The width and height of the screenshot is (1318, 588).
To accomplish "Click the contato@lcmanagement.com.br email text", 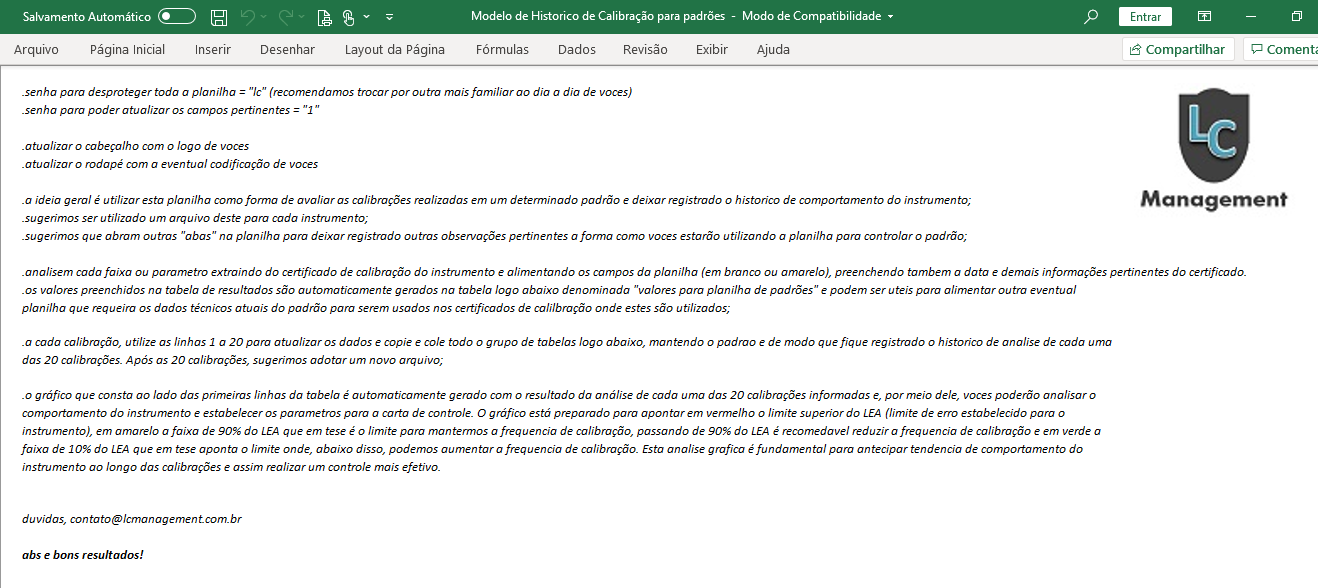I will click(x=155, y=519).
